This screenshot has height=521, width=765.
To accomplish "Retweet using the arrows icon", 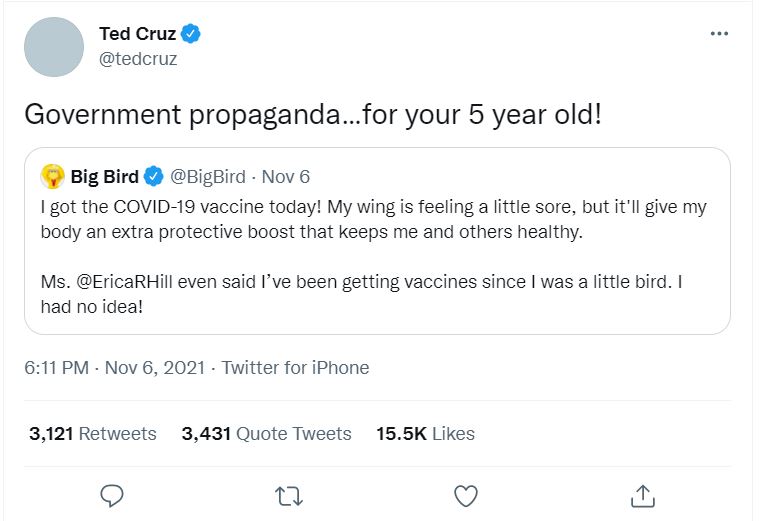I will (x=289, y=495).
